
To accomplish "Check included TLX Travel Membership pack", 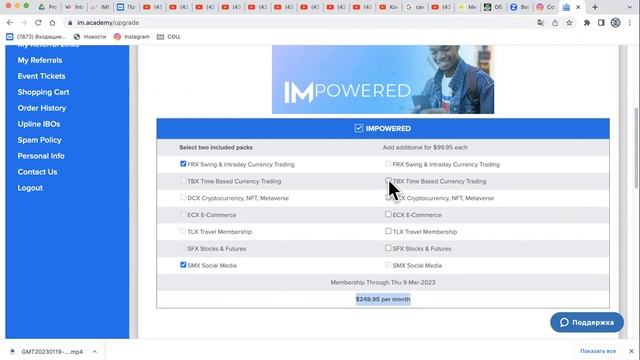I will click(183, 231).
